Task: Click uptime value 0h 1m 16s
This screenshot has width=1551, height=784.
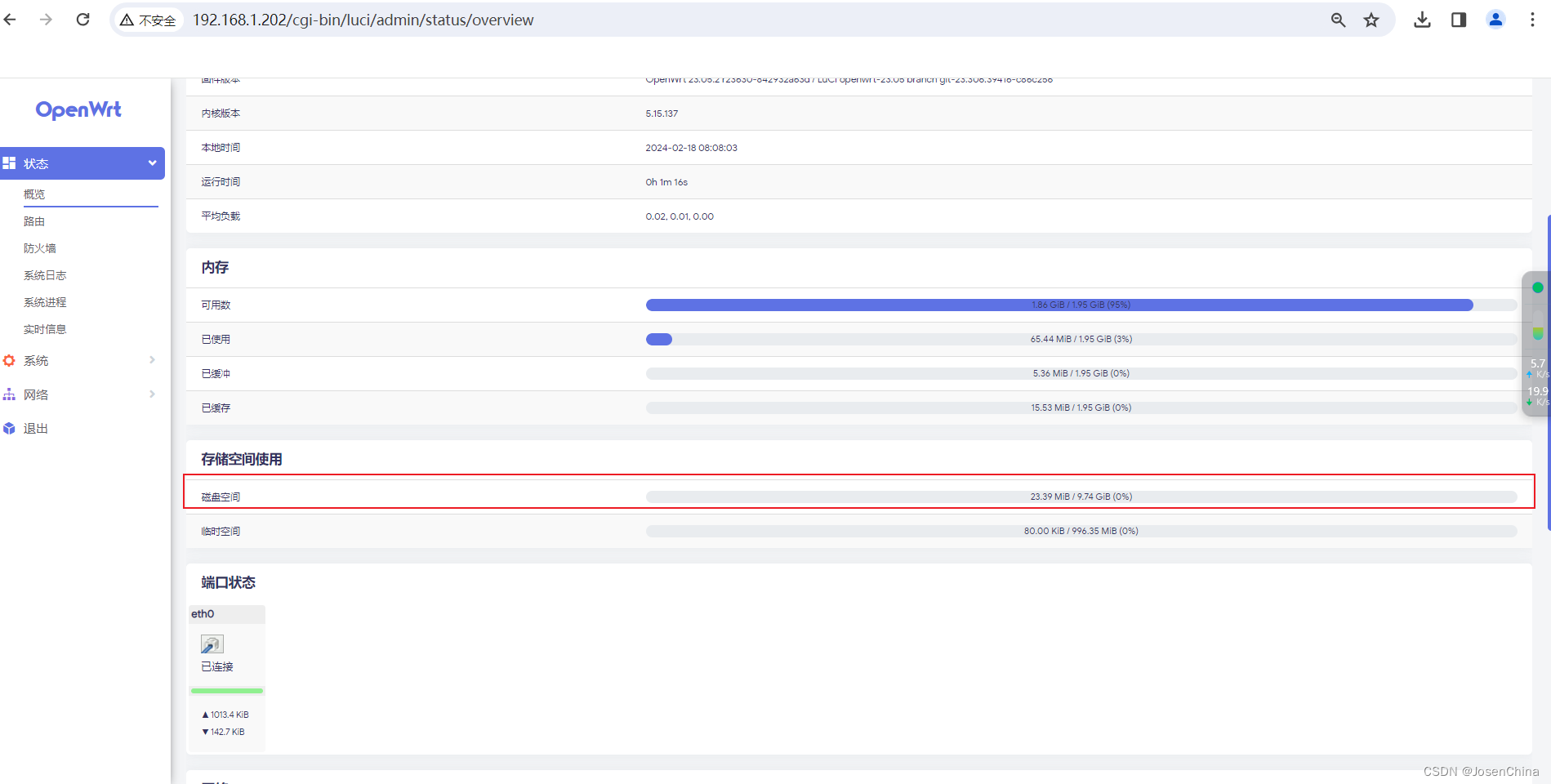Action: point(666,182)
